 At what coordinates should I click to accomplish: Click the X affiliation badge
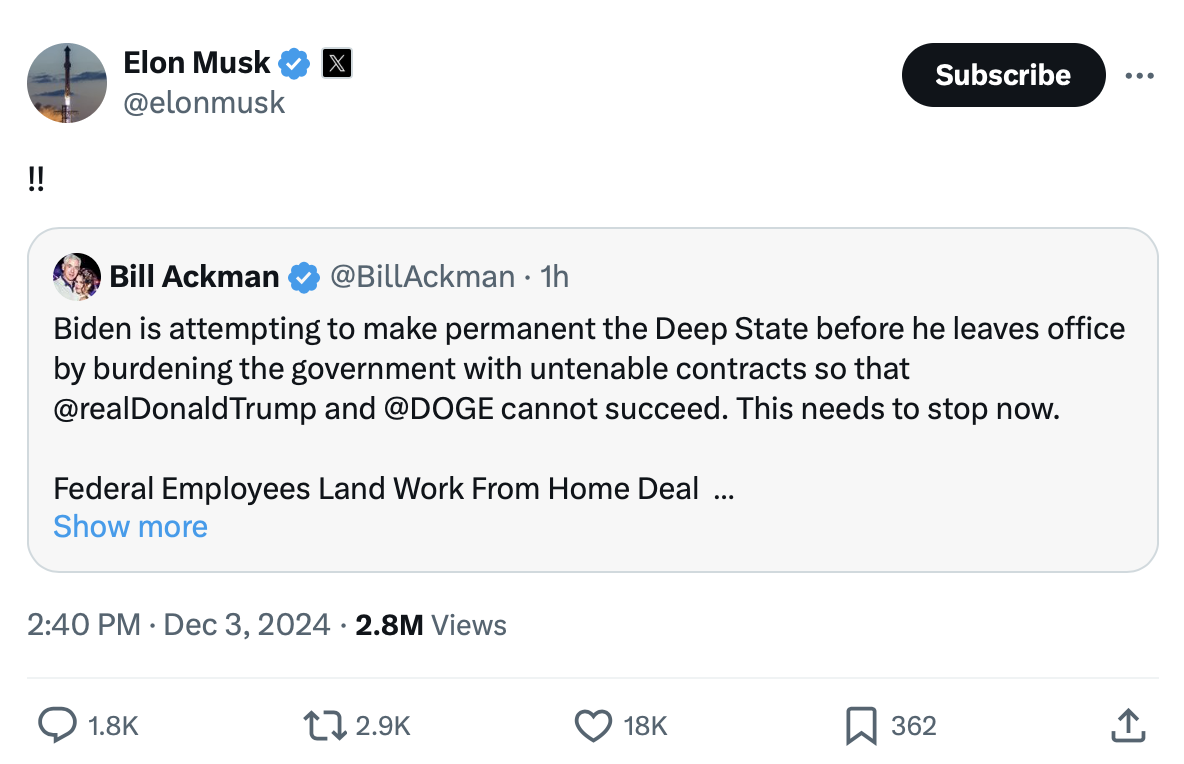pyautogui.click(x=338, y=64)
